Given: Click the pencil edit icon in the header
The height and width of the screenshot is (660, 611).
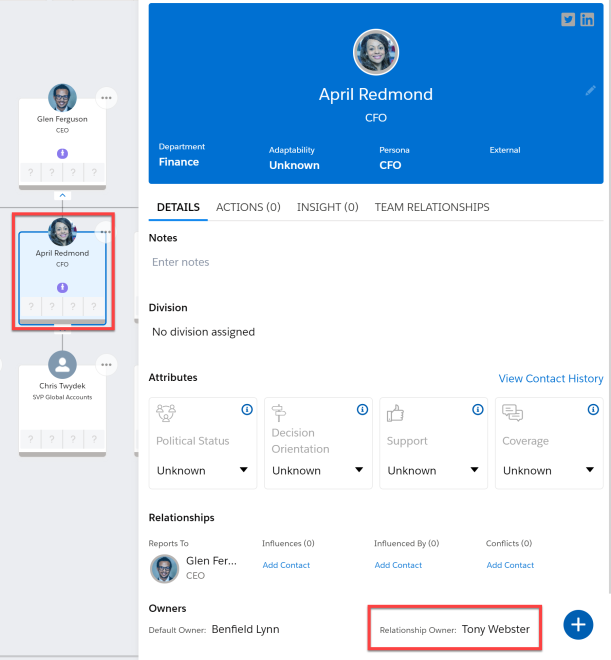Looking at the screenshot, I should pos(590,90).
